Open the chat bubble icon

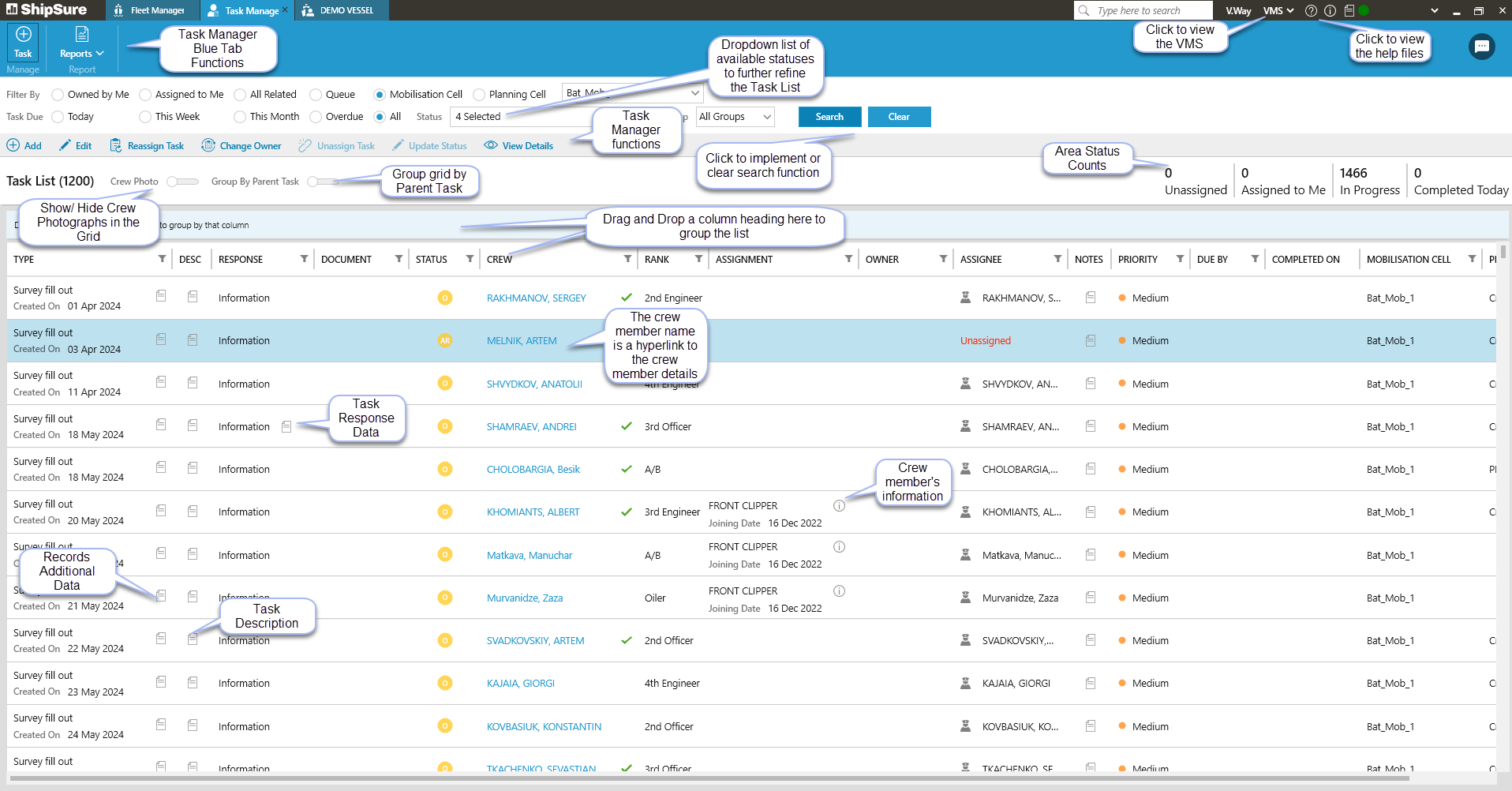point(1481,47)
